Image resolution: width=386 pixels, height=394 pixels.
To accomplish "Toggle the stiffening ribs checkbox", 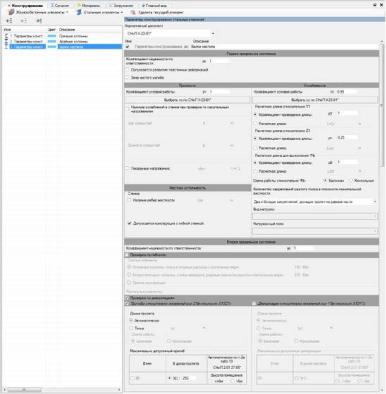I will point(130,200).
